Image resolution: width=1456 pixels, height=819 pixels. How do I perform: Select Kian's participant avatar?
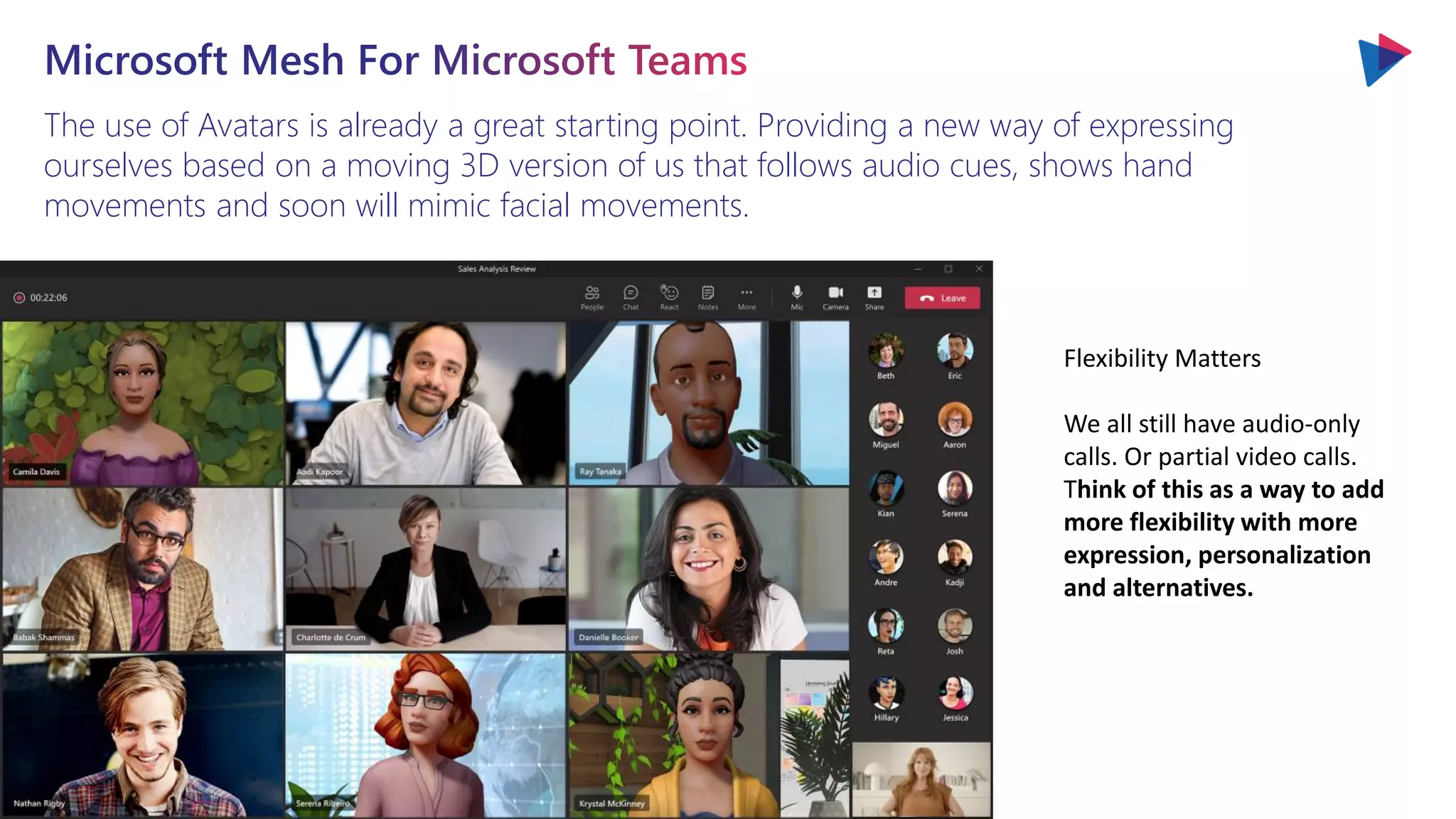click(x=886, y=488)
